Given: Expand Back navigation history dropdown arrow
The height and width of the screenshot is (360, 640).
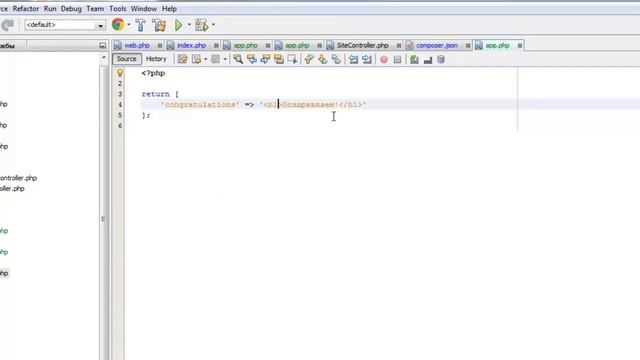Looking at the screenshot, I should click(205, 60).
